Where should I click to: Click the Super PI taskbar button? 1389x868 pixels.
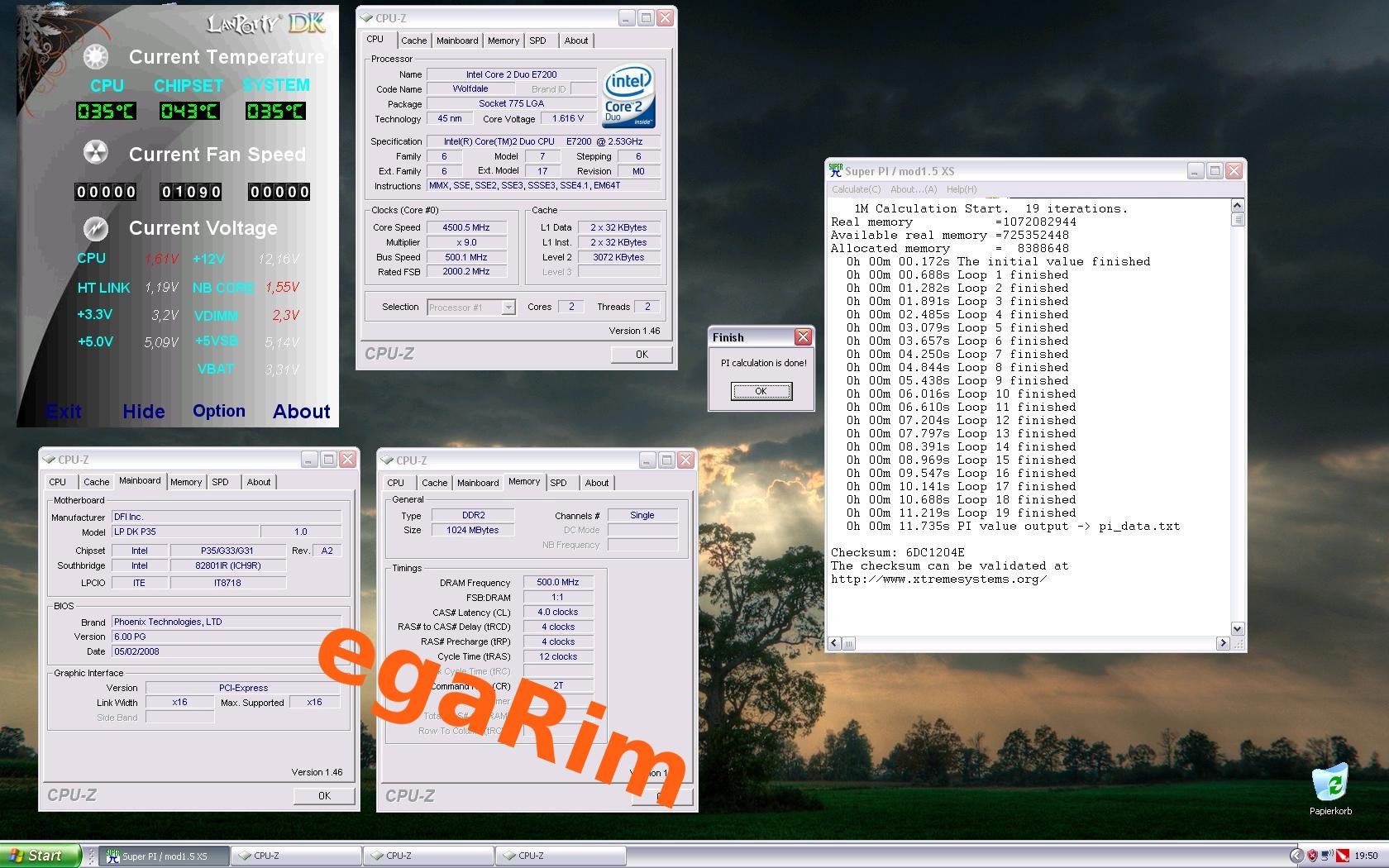164,856
